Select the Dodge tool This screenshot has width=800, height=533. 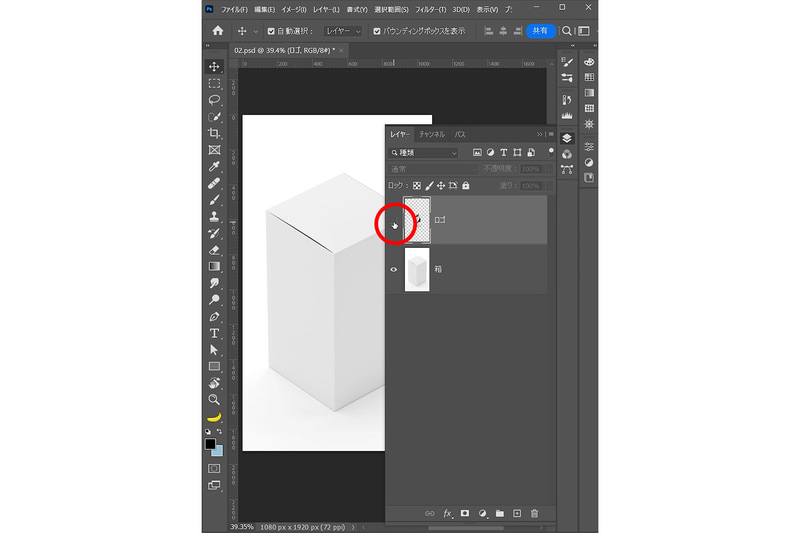click(x=214, y=299)
